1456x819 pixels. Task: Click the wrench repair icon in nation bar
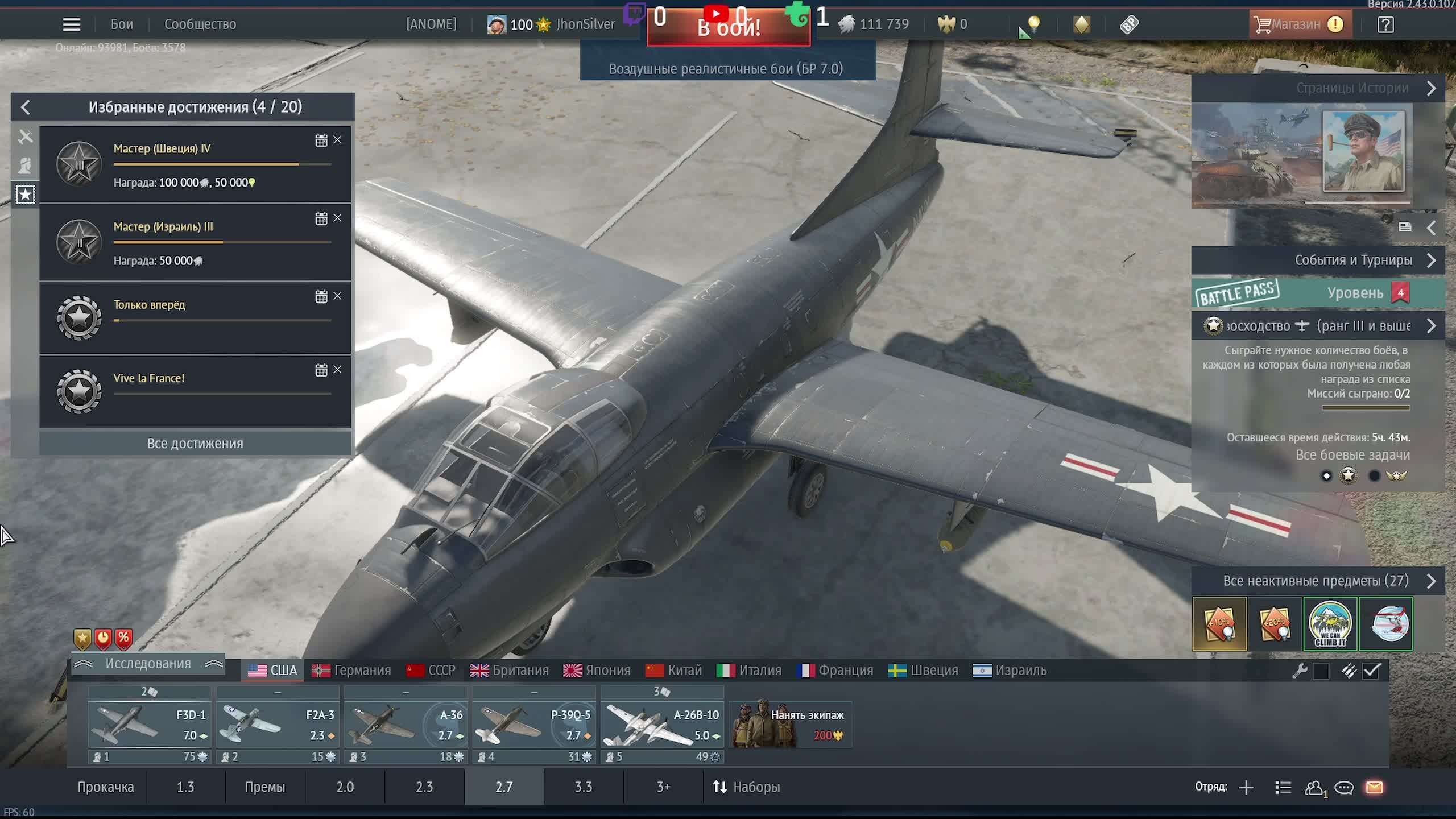tap(1300, 671)
